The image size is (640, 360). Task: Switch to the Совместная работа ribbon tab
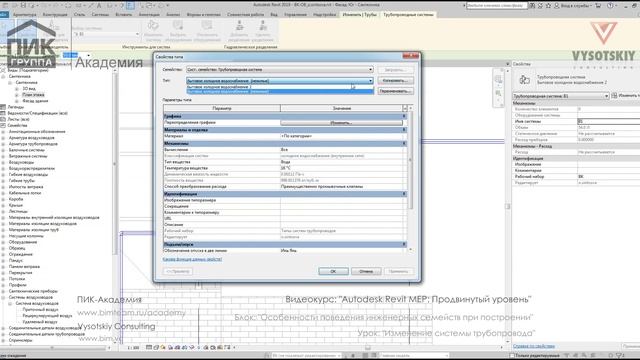point(245,15)
